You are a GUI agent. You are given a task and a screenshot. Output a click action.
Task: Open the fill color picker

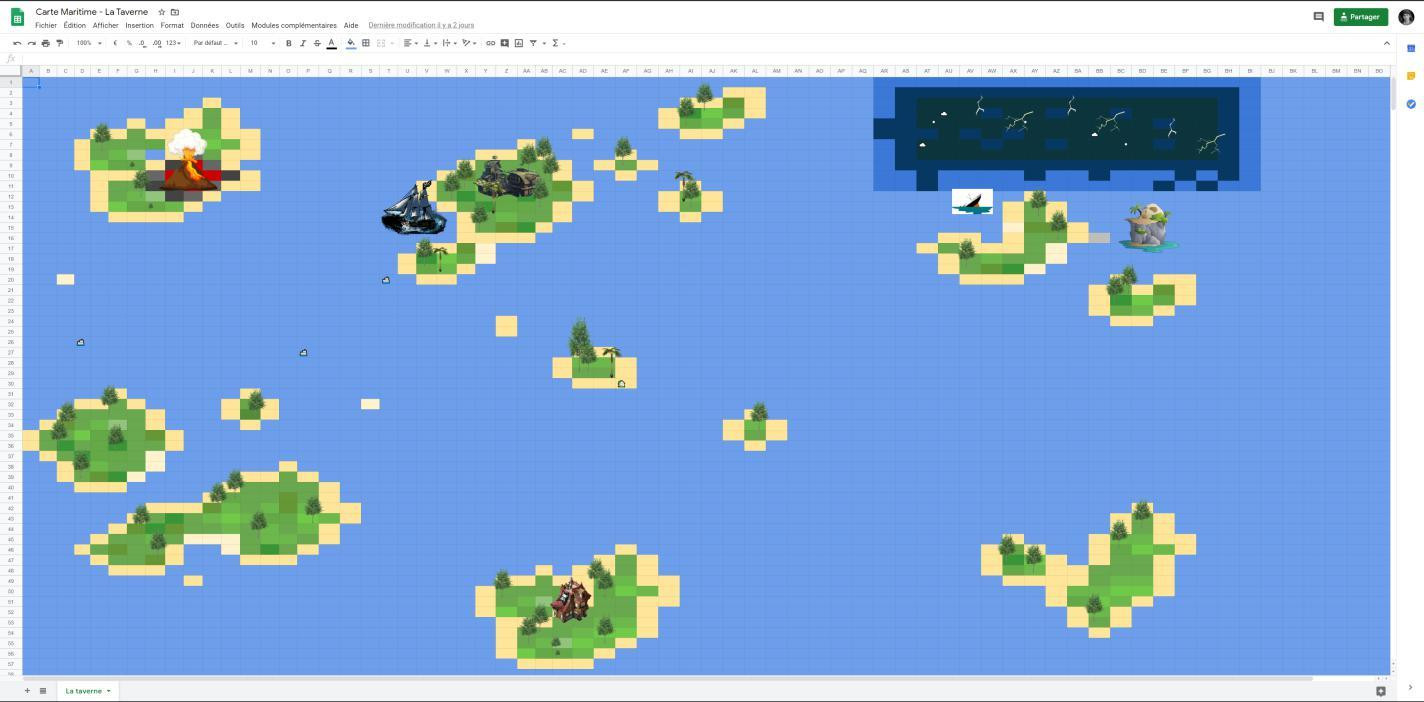351,43
